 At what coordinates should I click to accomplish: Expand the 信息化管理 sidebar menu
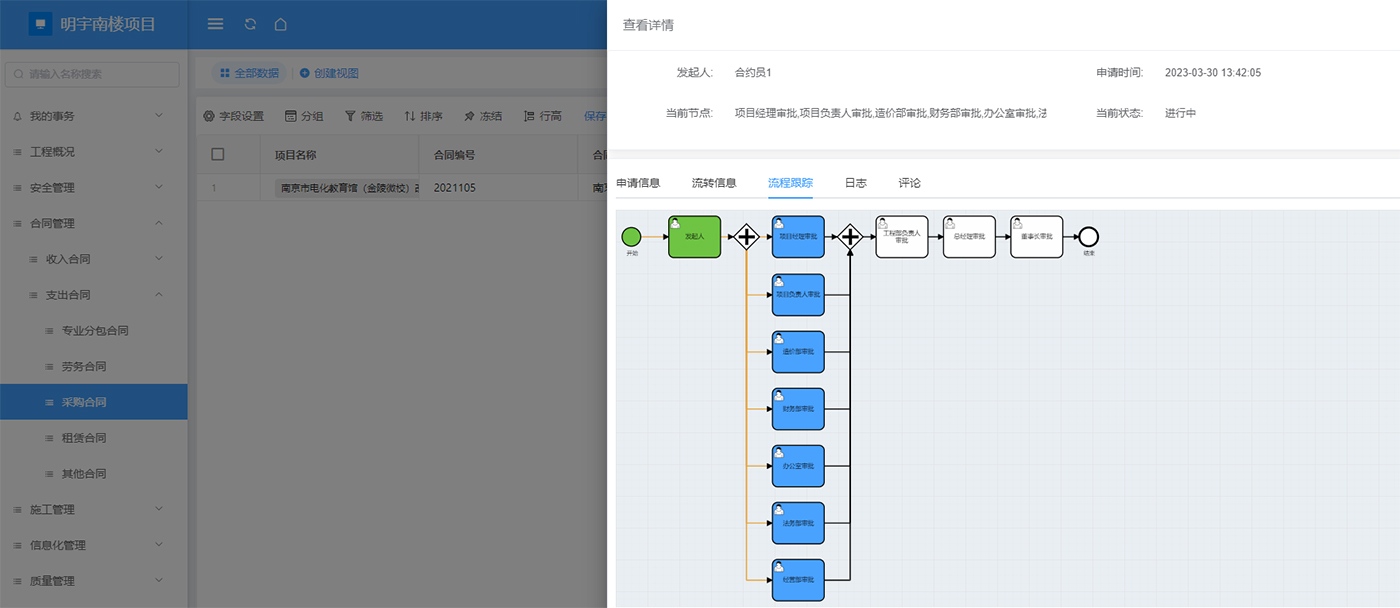point(93,545)
